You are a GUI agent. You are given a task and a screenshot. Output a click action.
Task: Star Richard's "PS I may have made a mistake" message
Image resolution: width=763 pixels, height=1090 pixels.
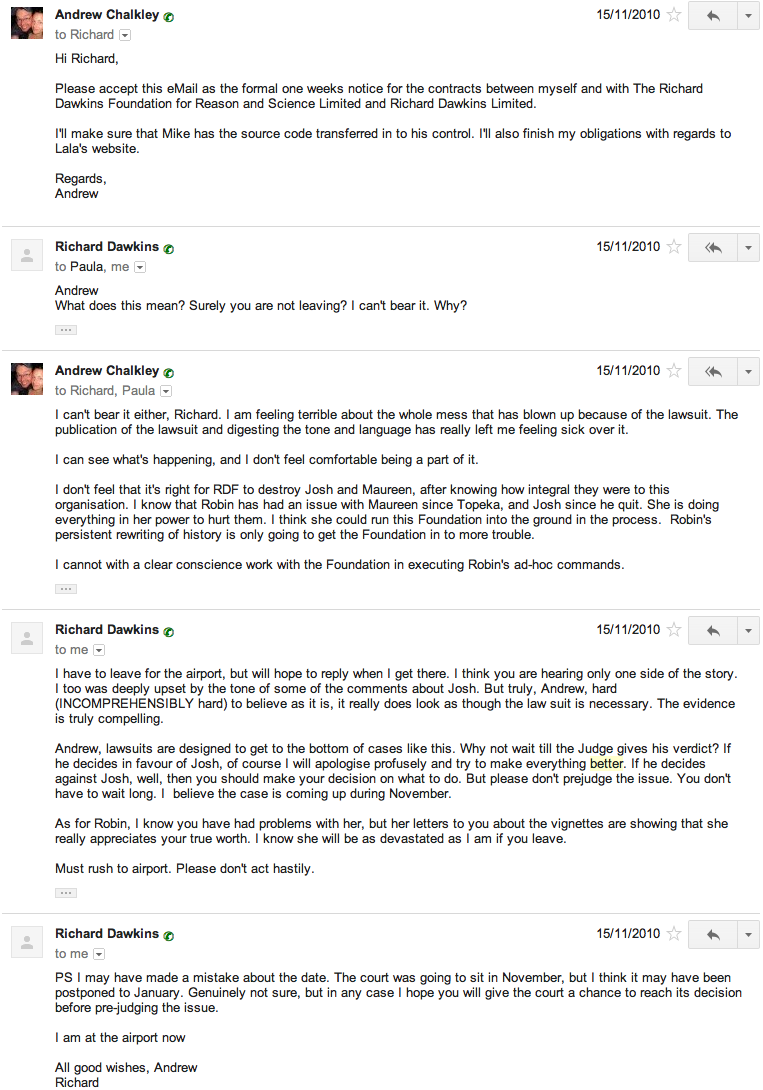click(x=675, y=934)
